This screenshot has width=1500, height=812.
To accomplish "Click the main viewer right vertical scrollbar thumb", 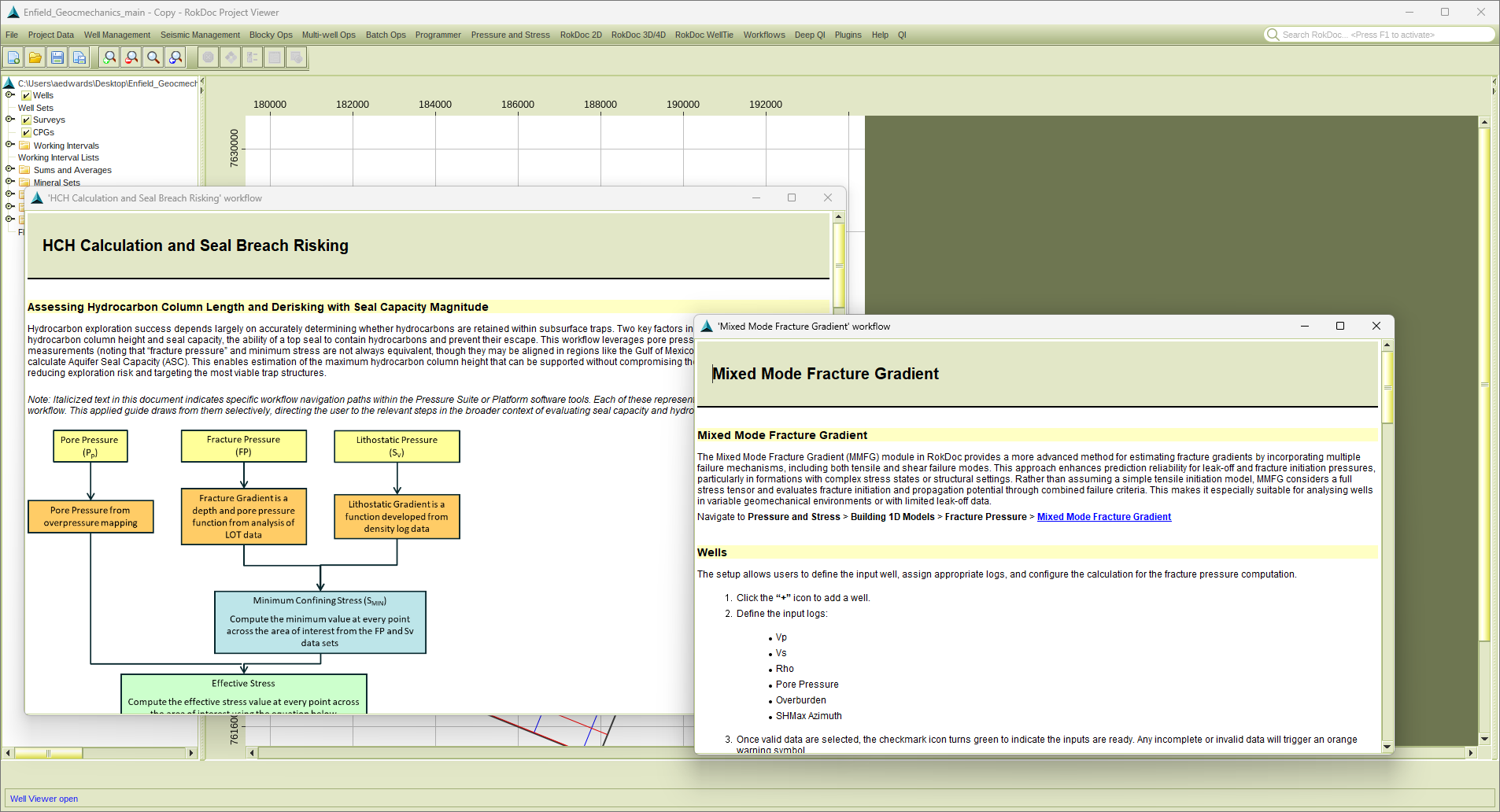I will pyautogui.click(x=1484, y=384).
